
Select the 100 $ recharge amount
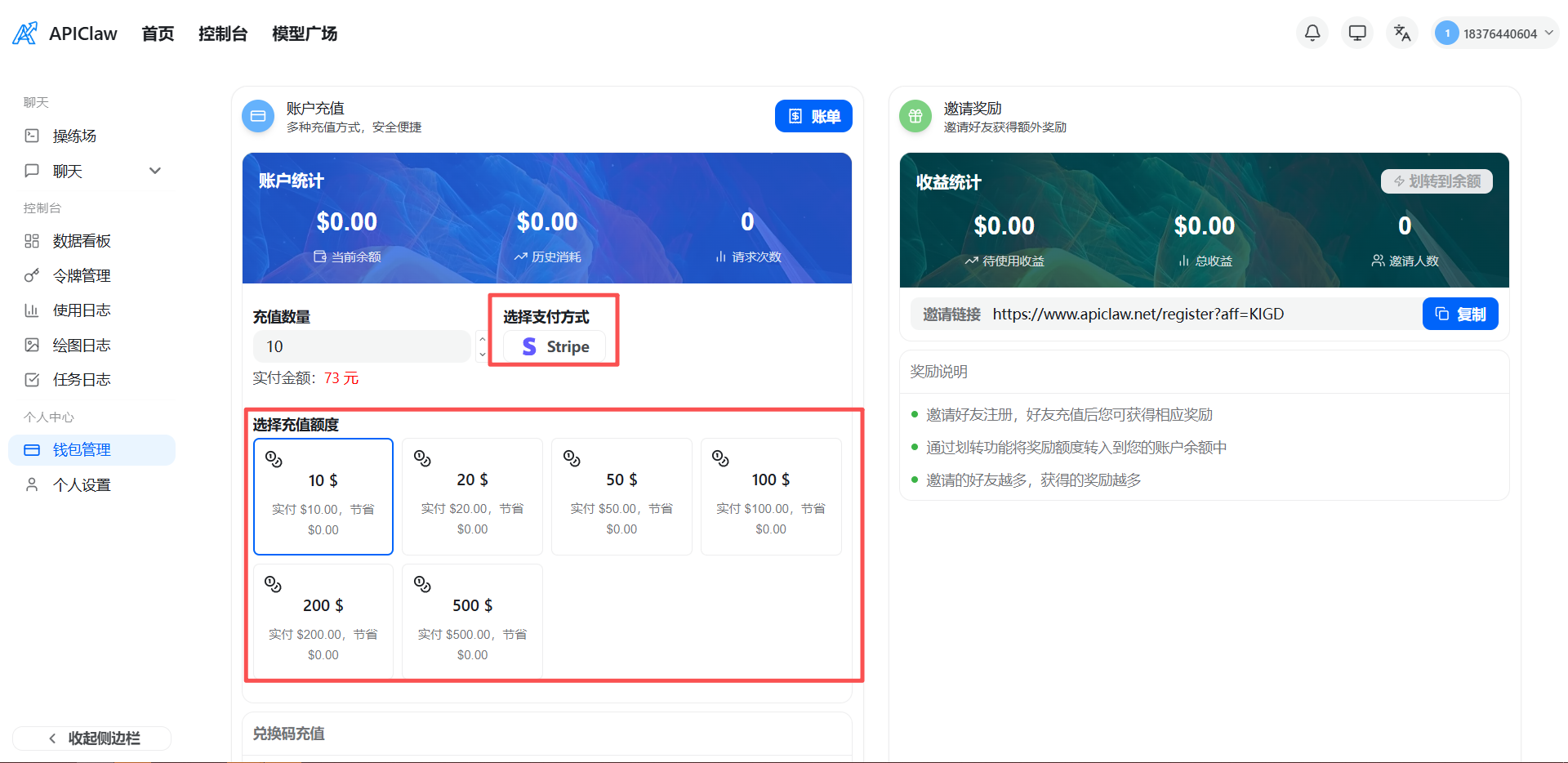pos(771,497)
